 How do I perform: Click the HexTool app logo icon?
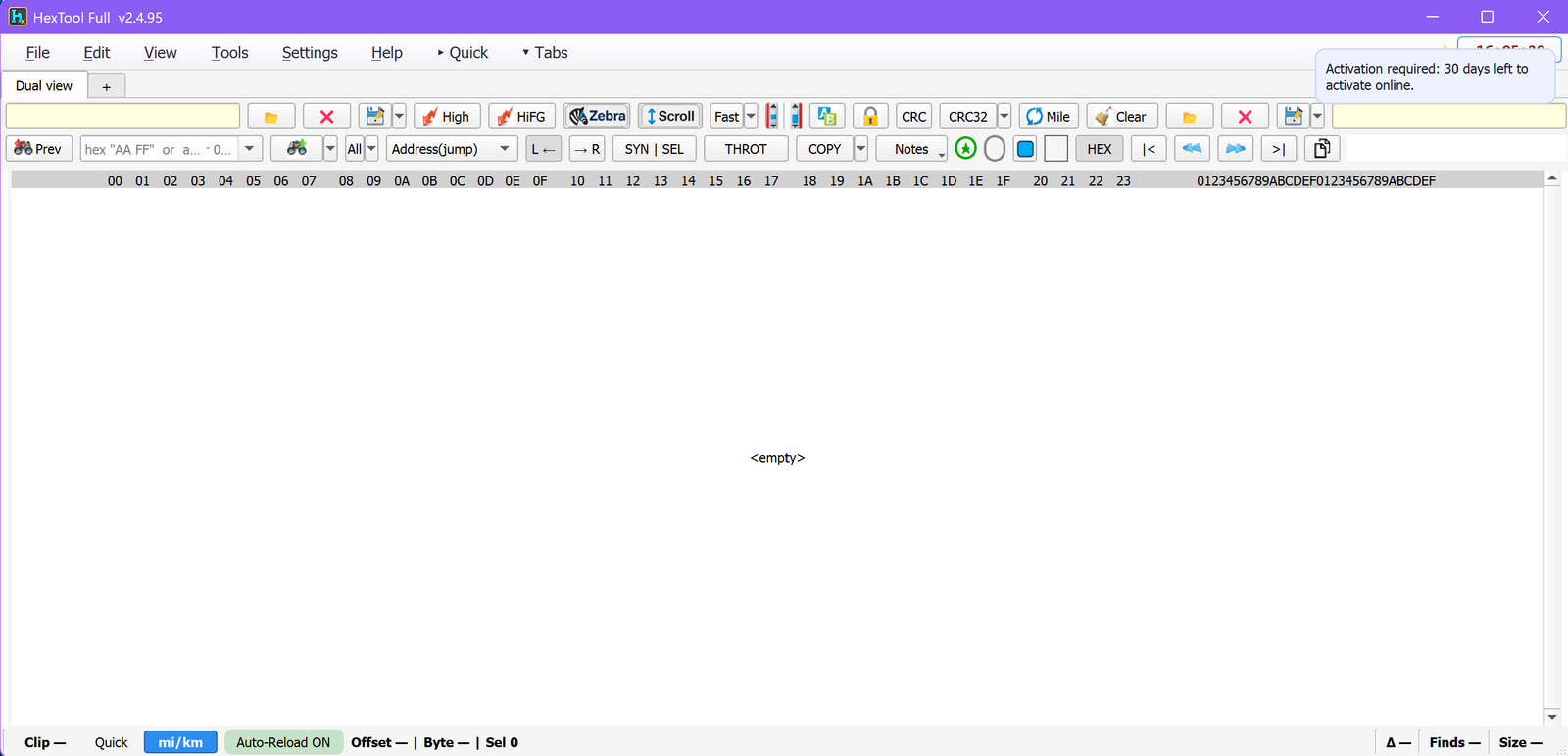pos(18,17)
